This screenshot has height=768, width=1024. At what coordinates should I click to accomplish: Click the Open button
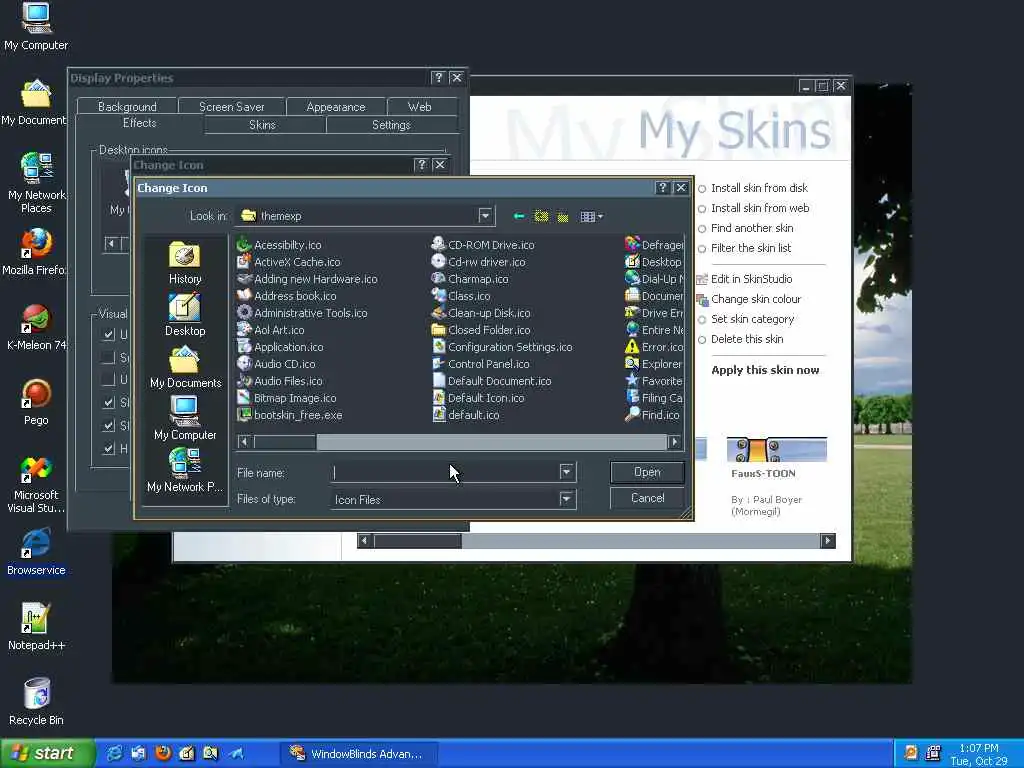pyautogui.click(x=647, y=472)
